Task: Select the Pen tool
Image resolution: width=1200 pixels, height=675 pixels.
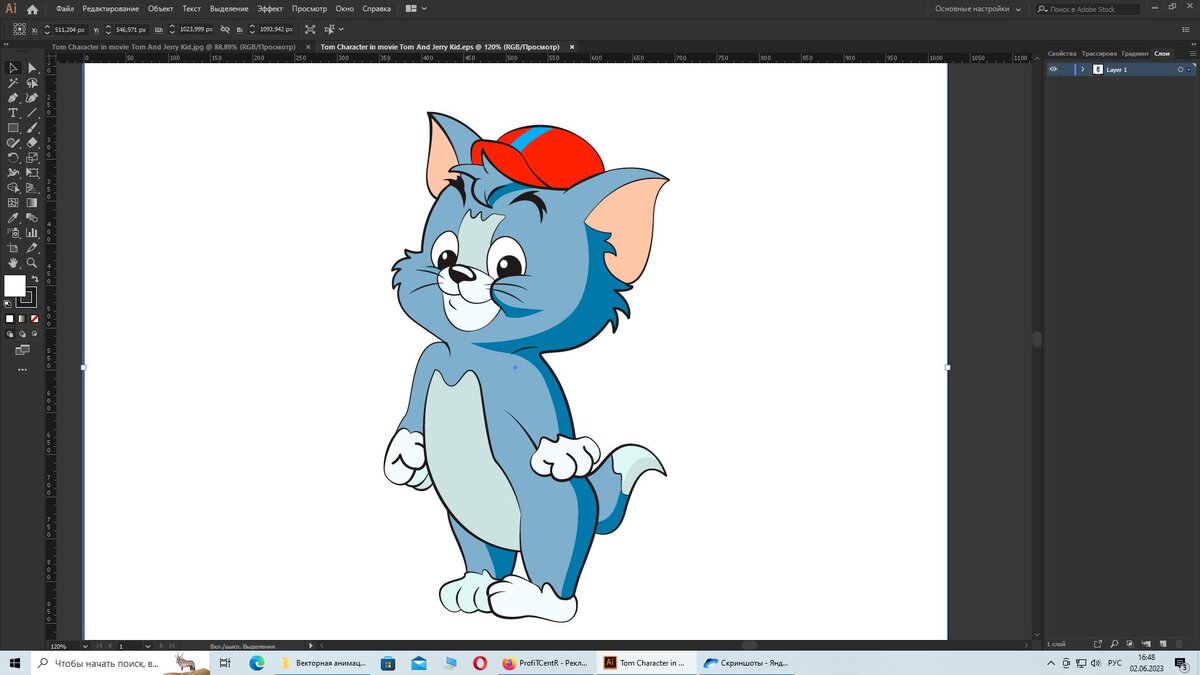Action: [13, 98]
